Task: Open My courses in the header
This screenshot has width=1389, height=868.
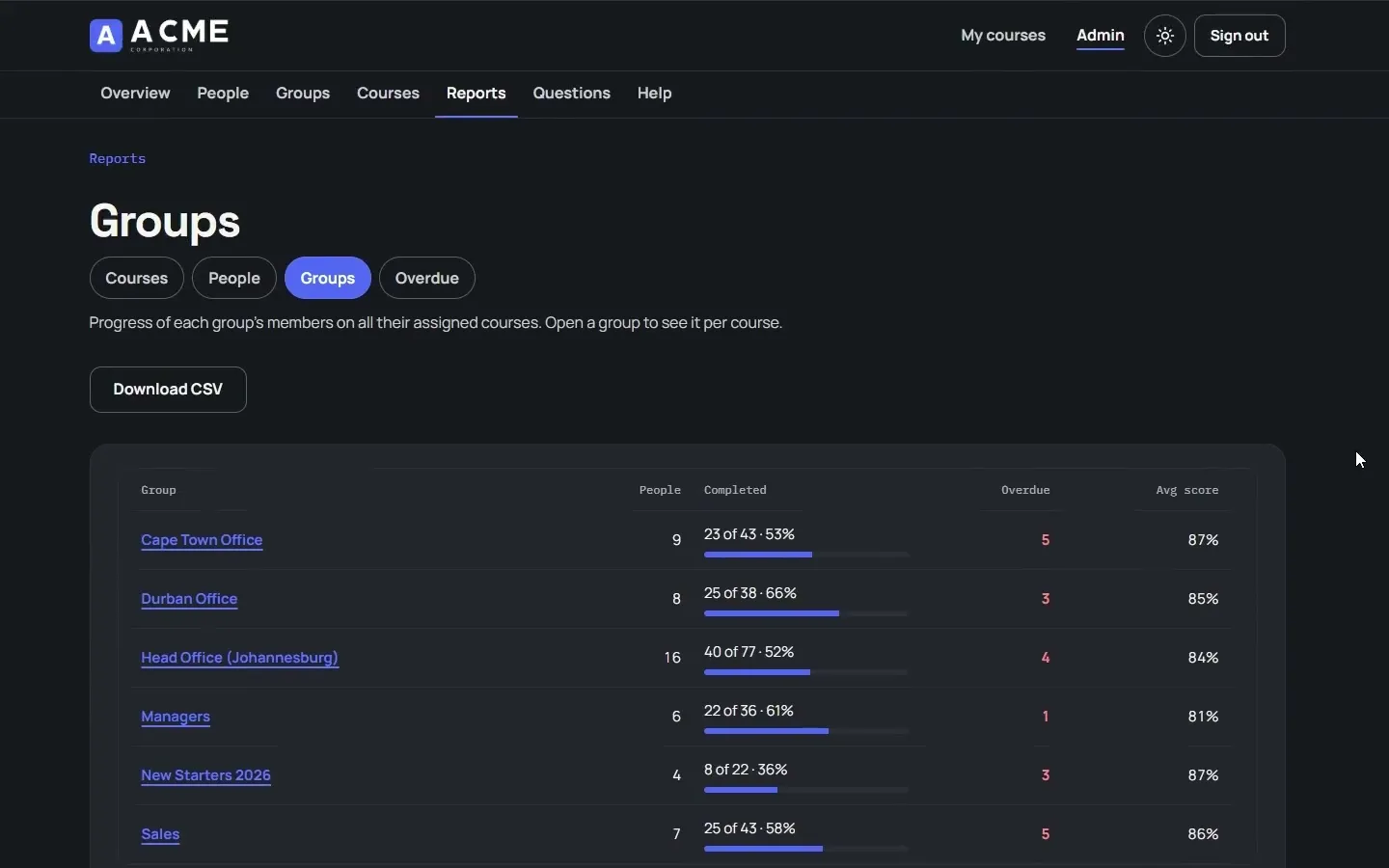Action: [1003, 37]
